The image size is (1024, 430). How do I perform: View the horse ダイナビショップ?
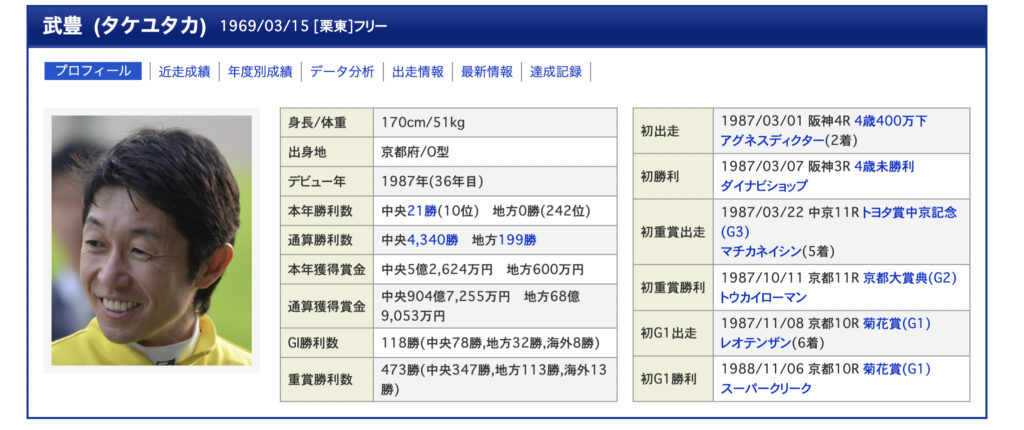[x=764, y=186]
